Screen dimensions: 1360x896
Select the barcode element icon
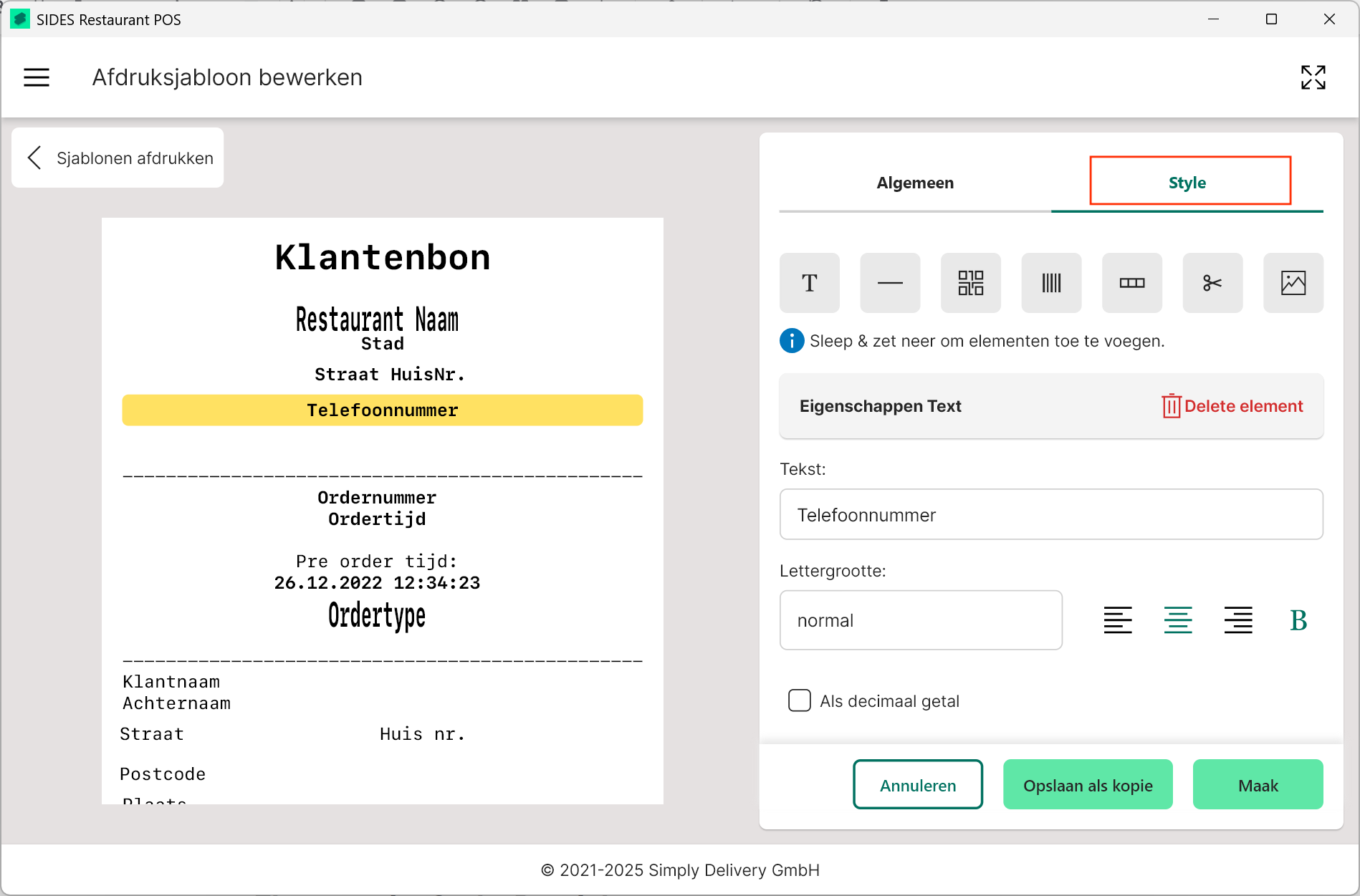coord(1051,283)
